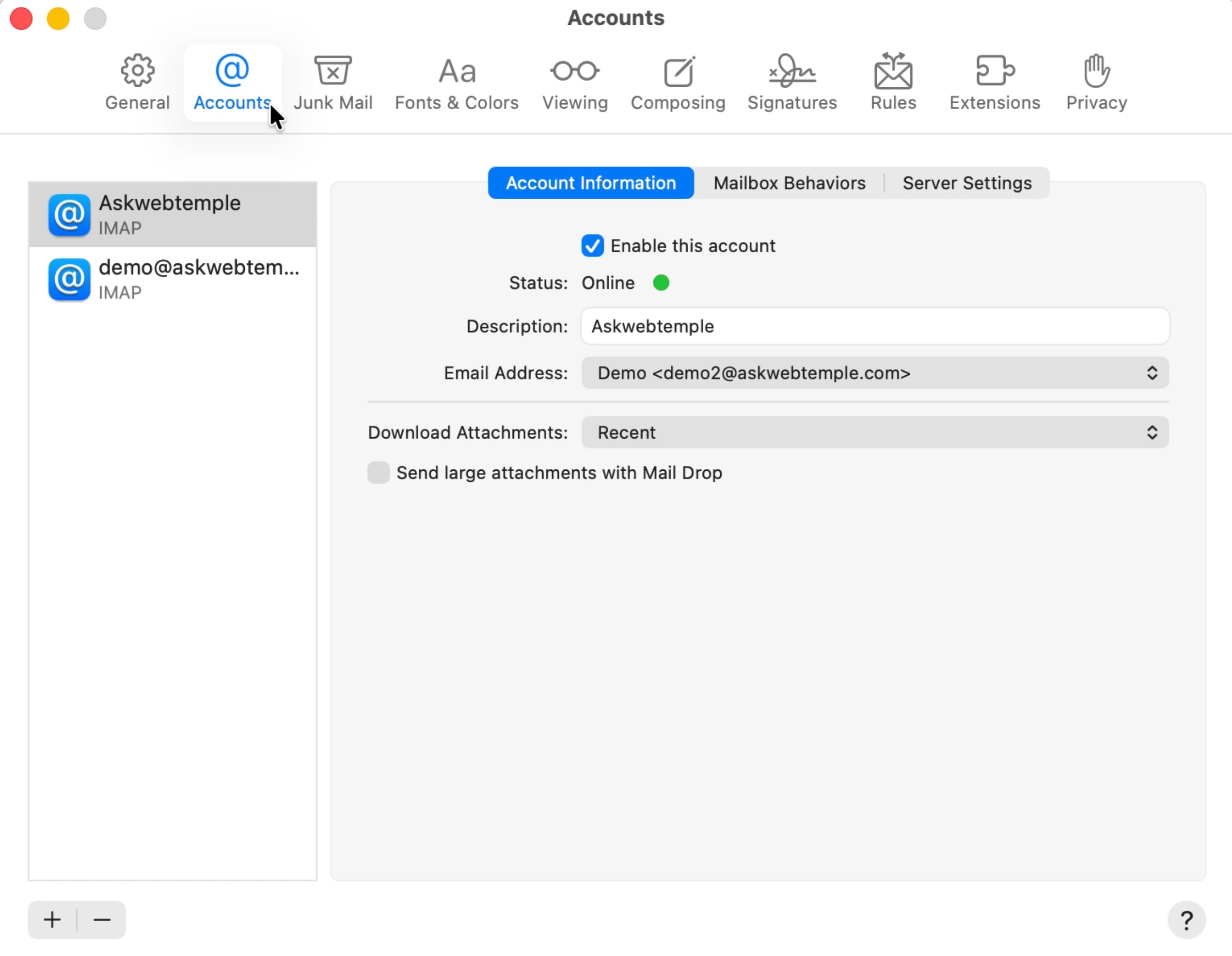Screen dimensions: 1232x956
Task: Enable Send large attachments with Mail Drop
Action: coord(379,472)
